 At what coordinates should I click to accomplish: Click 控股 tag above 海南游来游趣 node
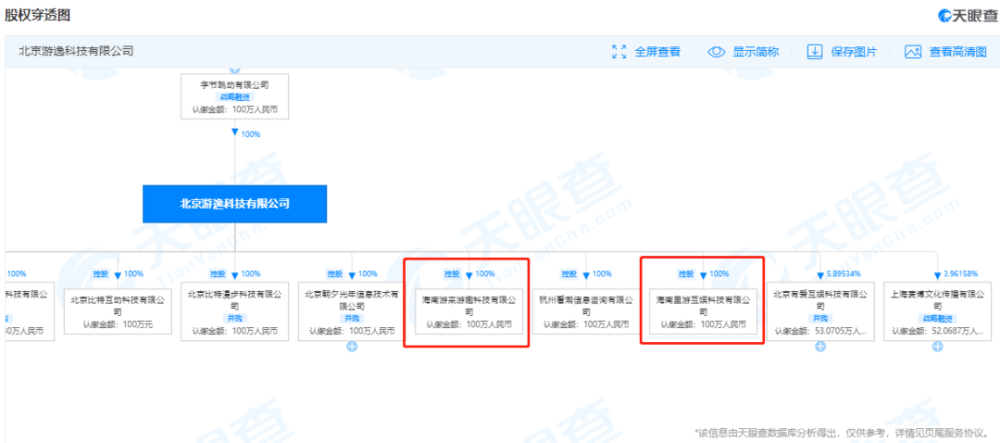point(452,273)
